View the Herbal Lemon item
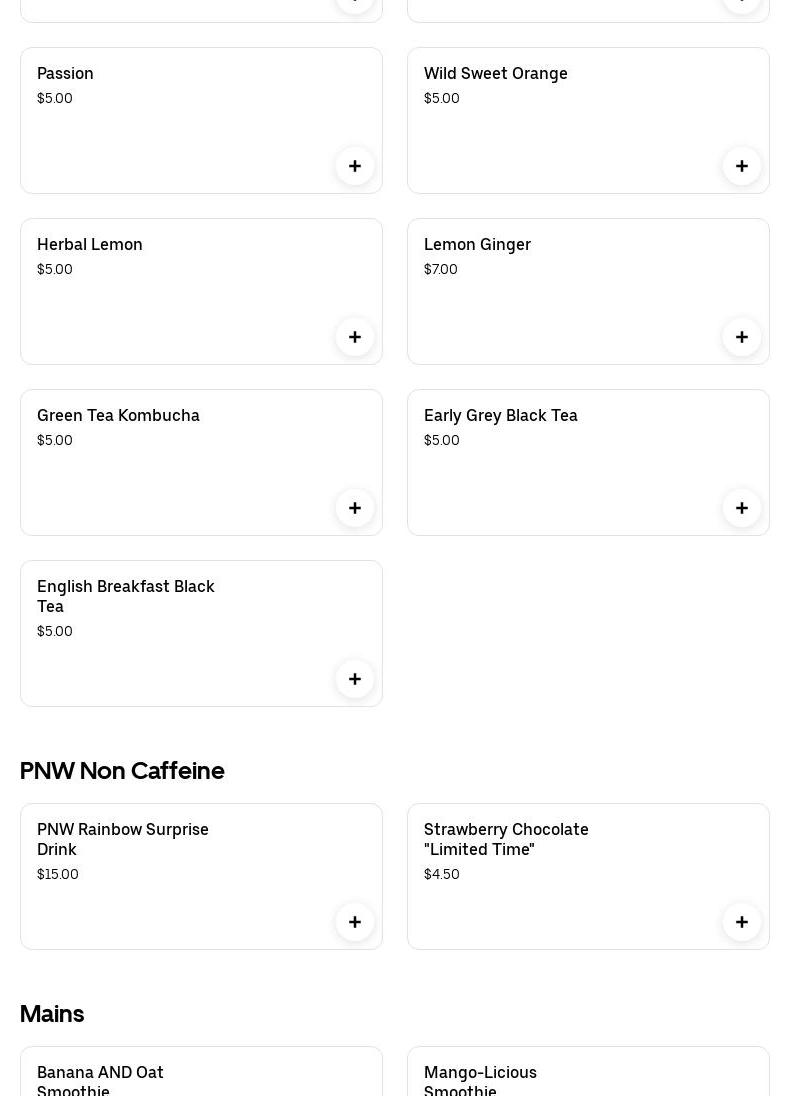 point(90,245)
